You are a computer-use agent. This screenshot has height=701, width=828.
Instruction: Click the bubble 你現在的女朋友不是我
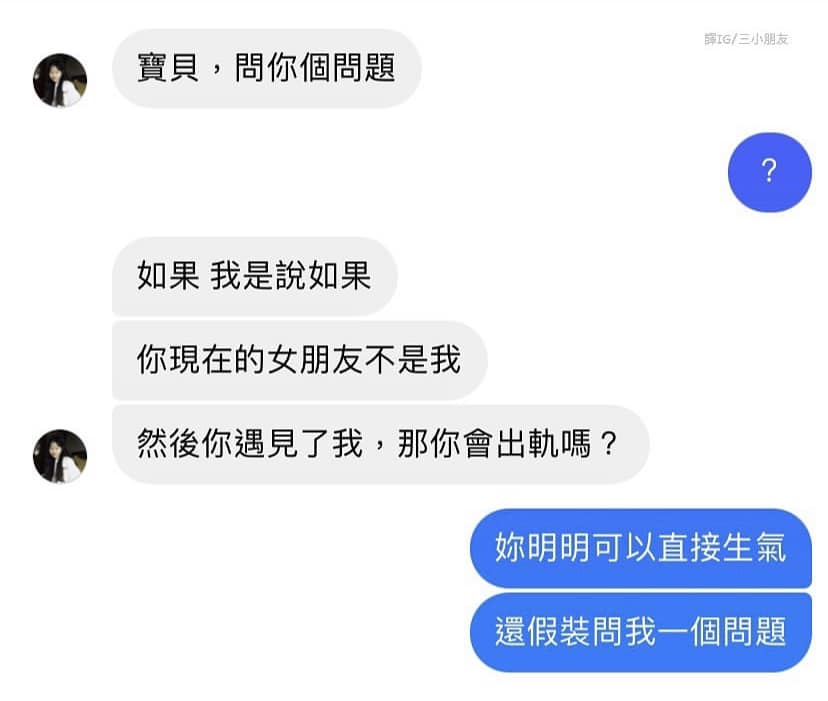coord(299,360)
